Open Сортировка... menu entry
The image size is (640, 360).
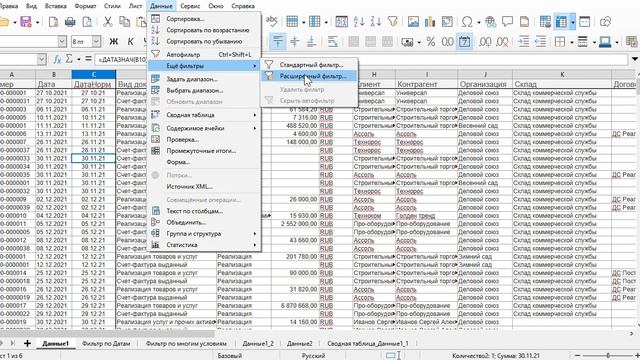point(204,19)
